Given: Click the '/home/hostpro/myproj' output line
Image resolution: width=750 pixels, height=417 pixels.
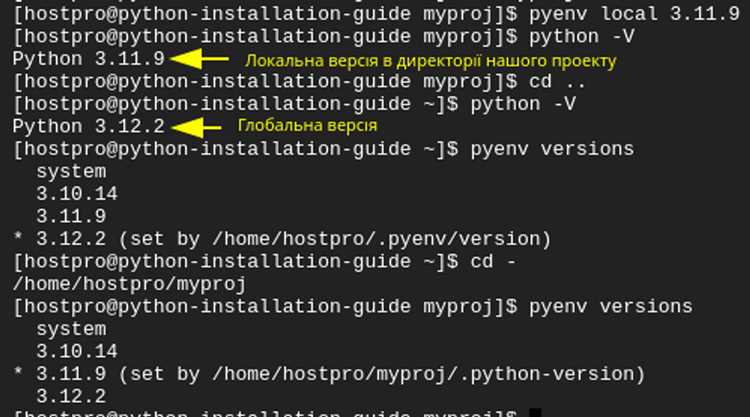Looking at the screenshot, I should pyautogui.click(x=129, y=284).
